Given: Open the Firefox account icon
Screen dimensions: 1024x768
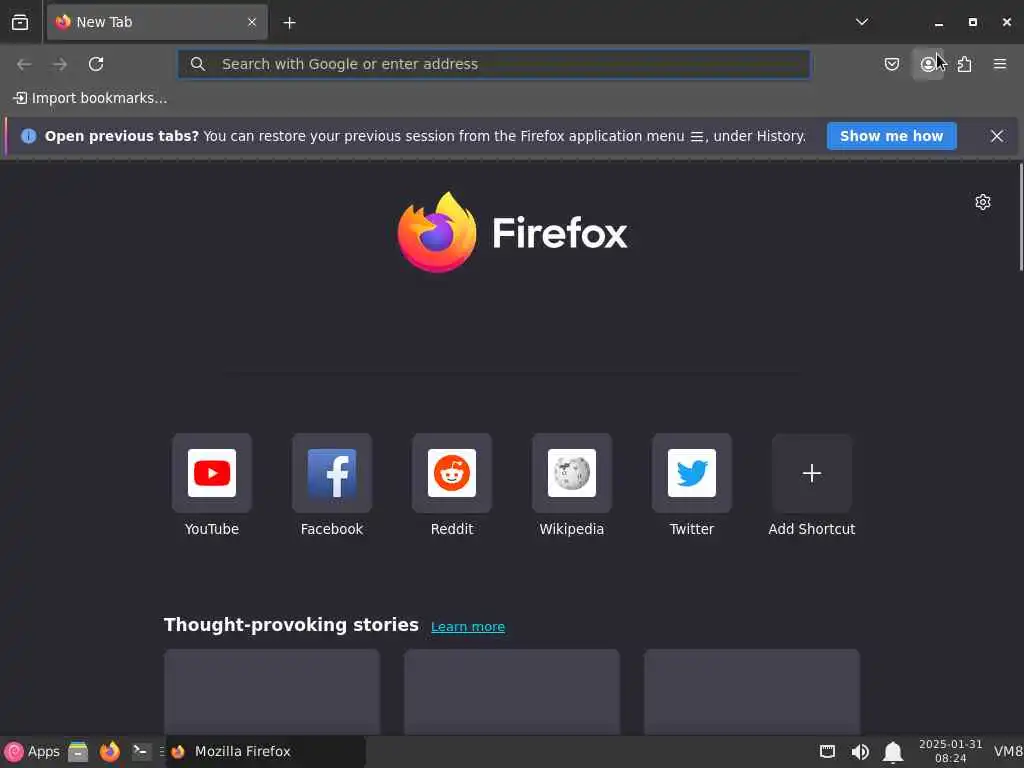Looking at the screenshot, I should [x=928, y=64].
